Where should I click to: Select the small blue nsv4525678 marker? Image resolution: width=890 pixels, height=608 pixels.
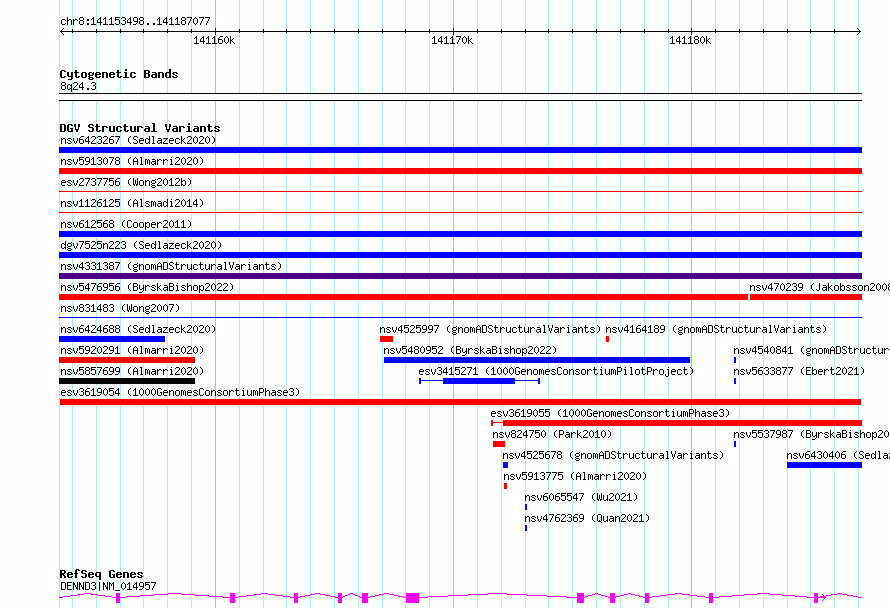(x=505, y=465)
